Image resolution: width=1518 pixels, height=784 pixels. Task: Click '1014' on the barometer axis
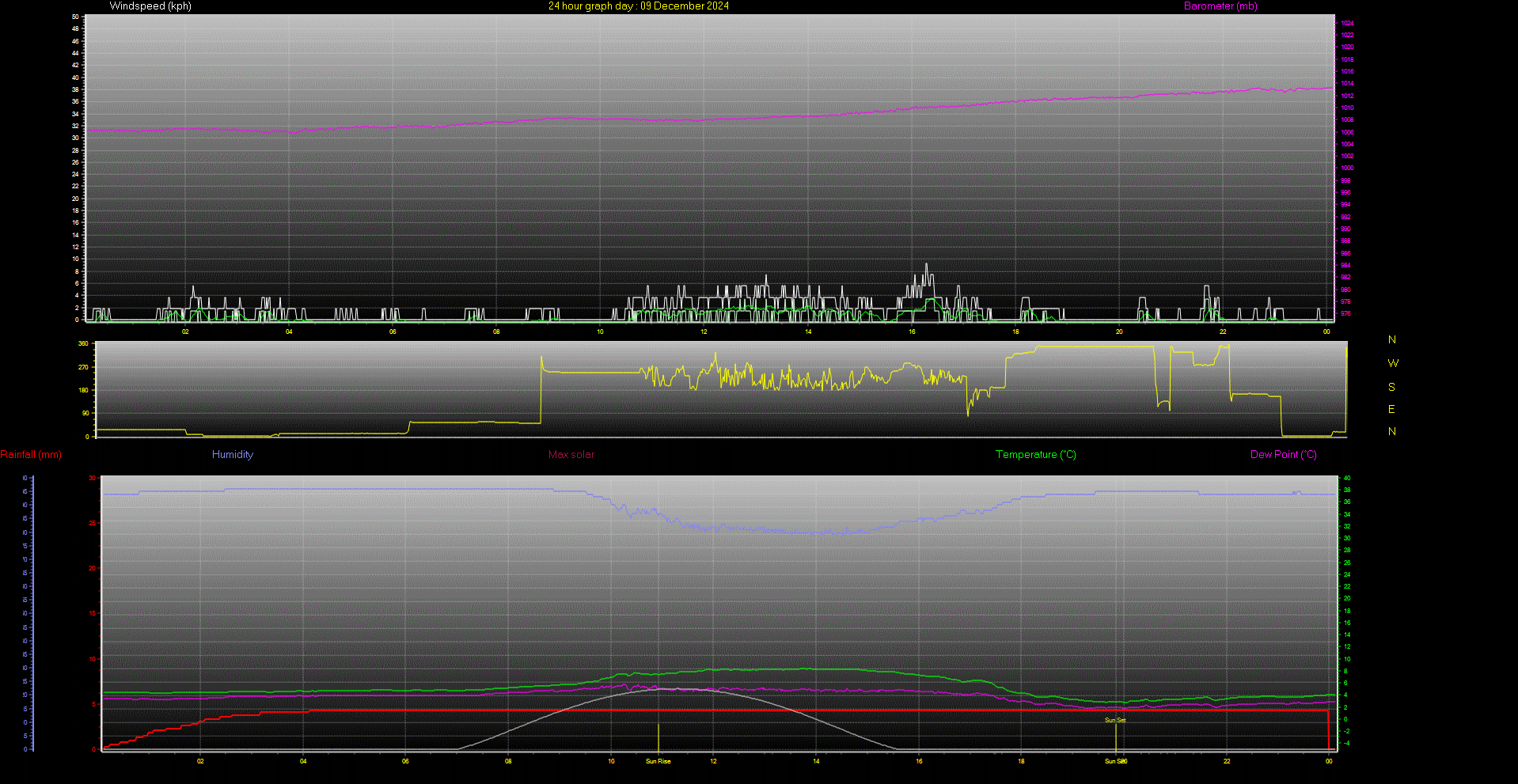tap(1347, 84)
